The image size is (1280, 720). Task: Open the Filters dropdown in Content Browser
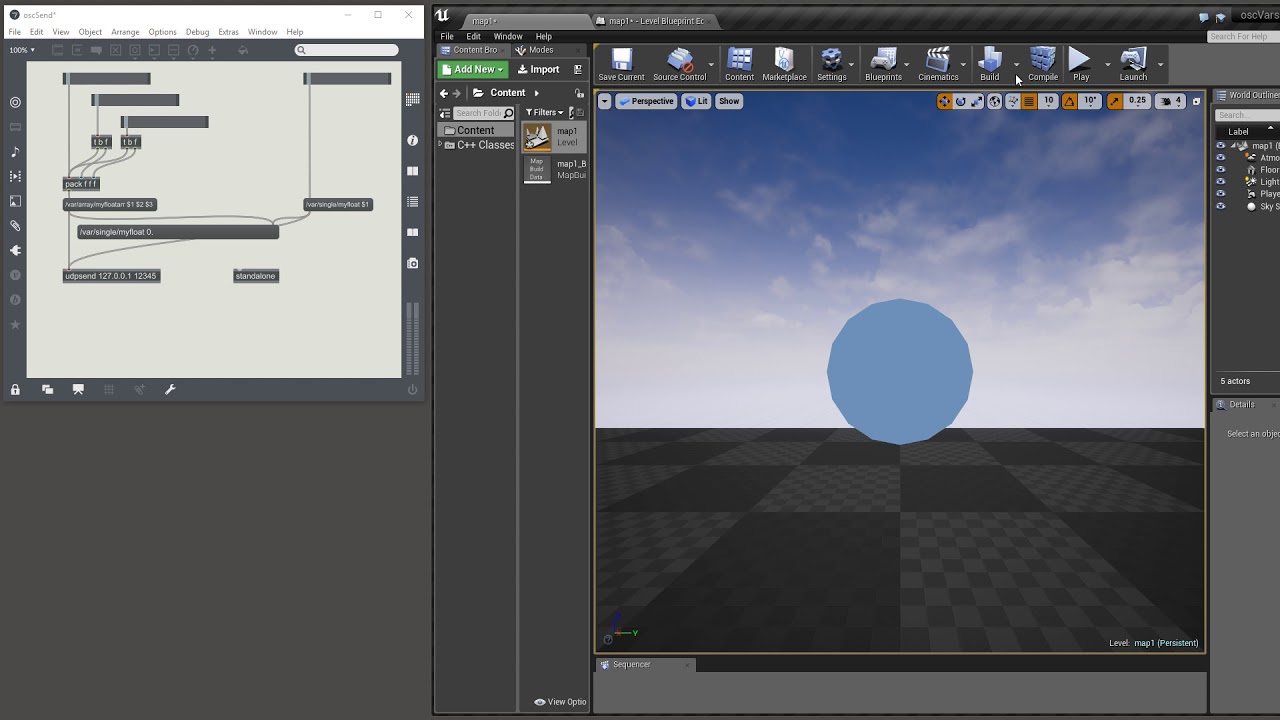(545, 113)
